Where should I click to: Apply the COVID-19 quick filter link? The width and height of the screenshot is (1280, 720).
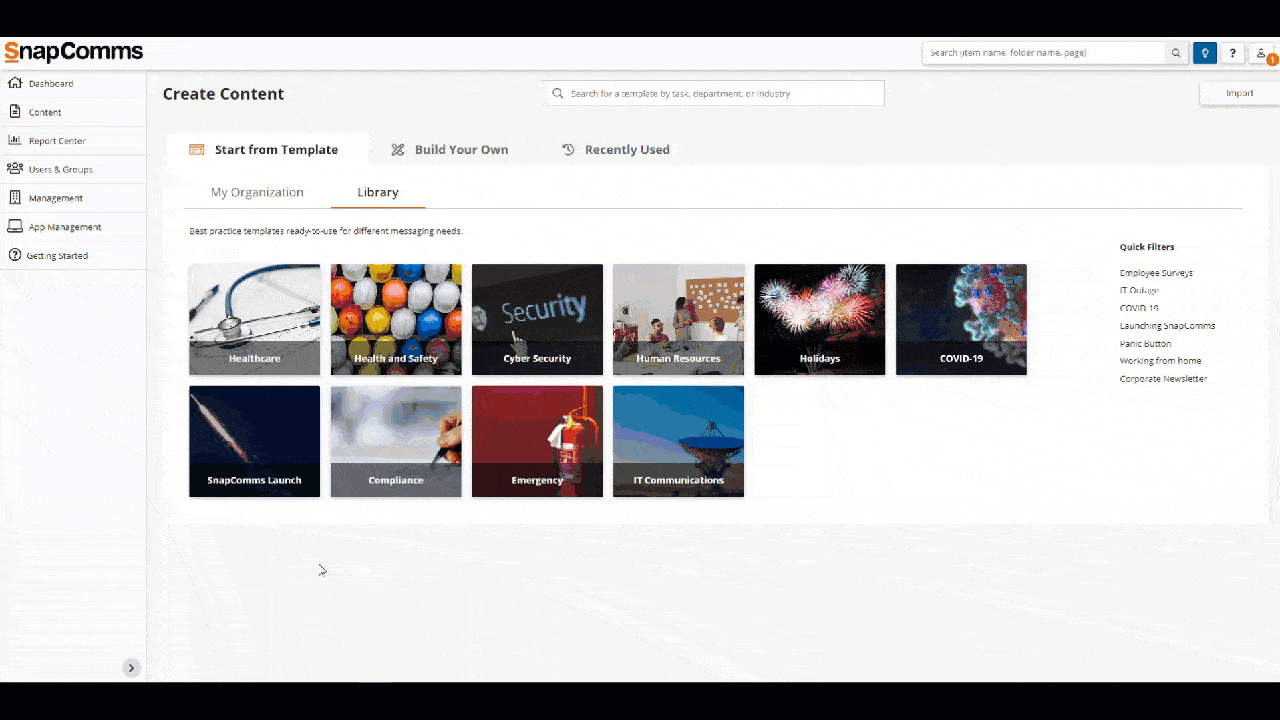(x=1139, y=308)
